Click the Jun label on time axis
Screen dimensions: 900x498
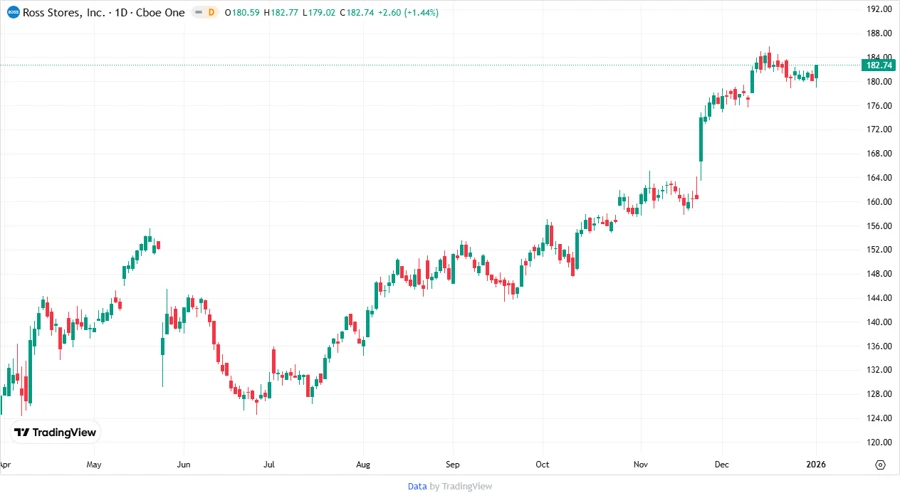click(x=184, y=464)
